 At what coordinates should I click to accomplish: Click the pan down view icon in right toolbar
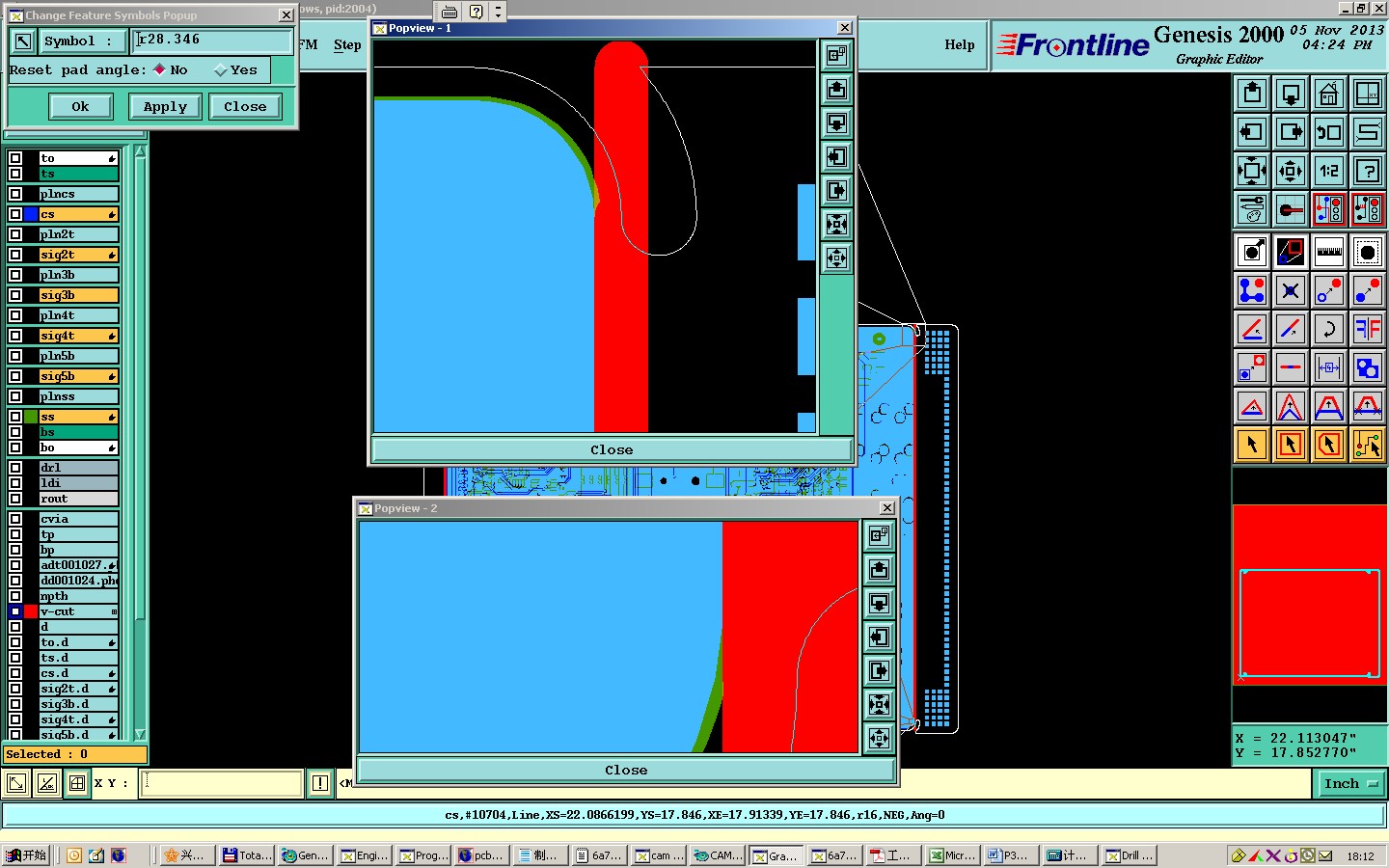click(x=1291, y=94)
